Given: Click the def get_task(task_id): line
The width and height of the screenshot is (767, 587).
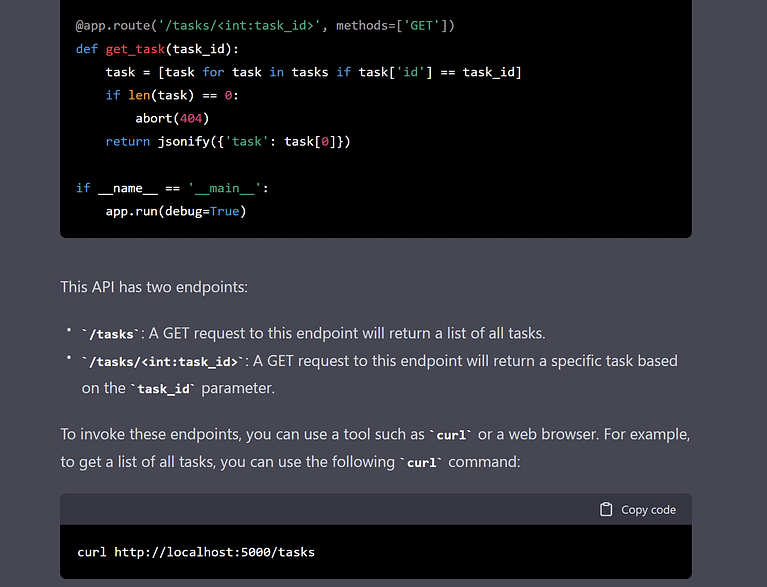Looking at the screenshot, I should point(157,49).
